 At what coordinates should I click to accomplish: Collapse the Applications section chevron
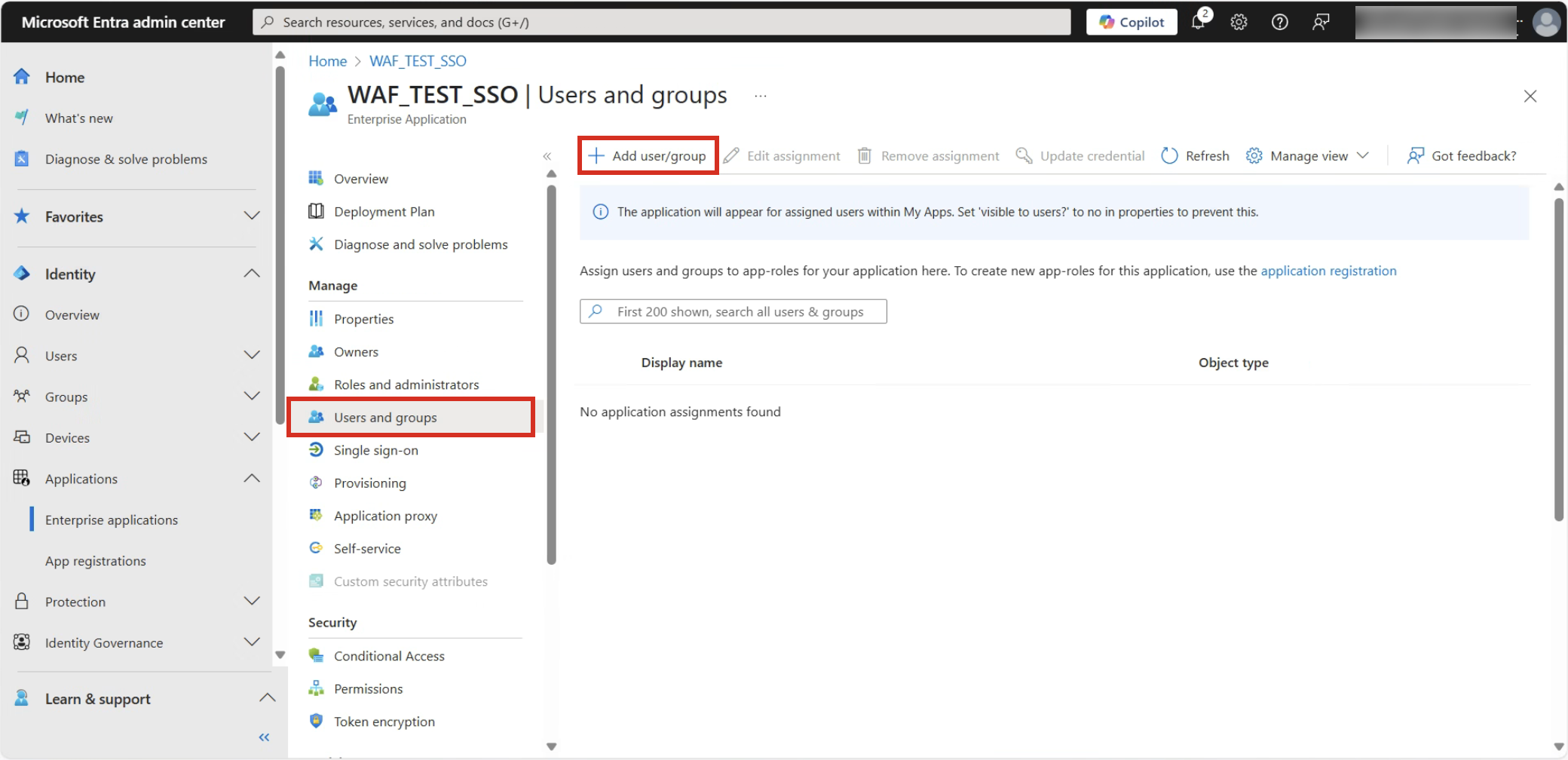tap(252, 479)
